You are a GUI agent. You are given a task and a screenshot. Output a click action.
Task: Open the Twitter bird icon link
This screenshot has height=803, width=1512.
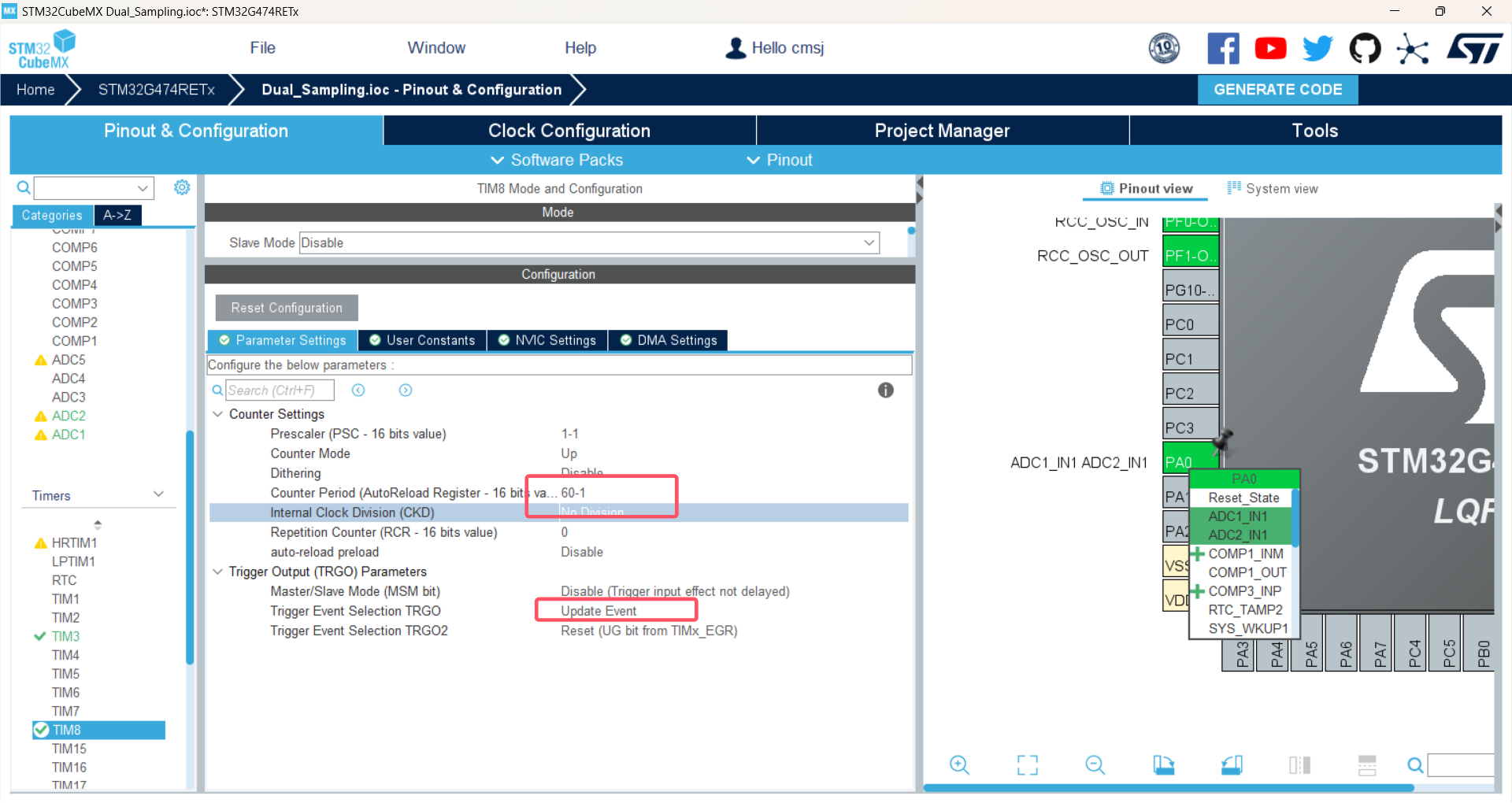click(x=1317, y=49)
